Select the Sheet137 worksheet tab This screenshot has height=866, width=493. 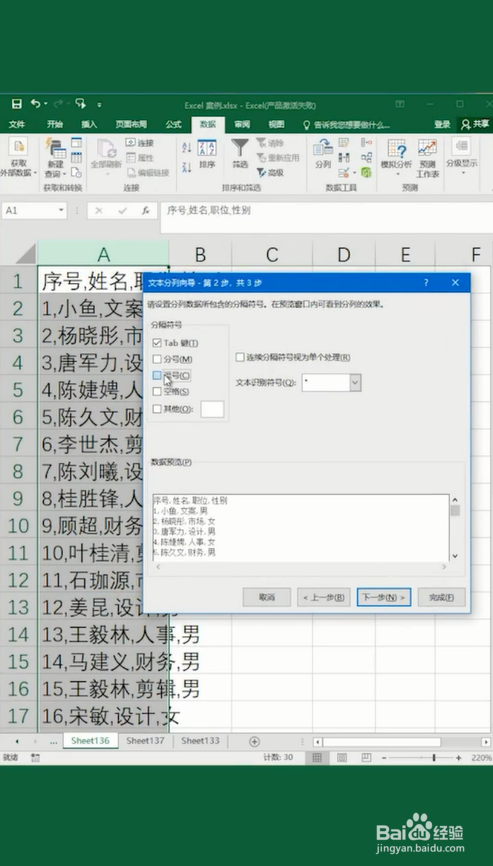[x=145, y=741]
